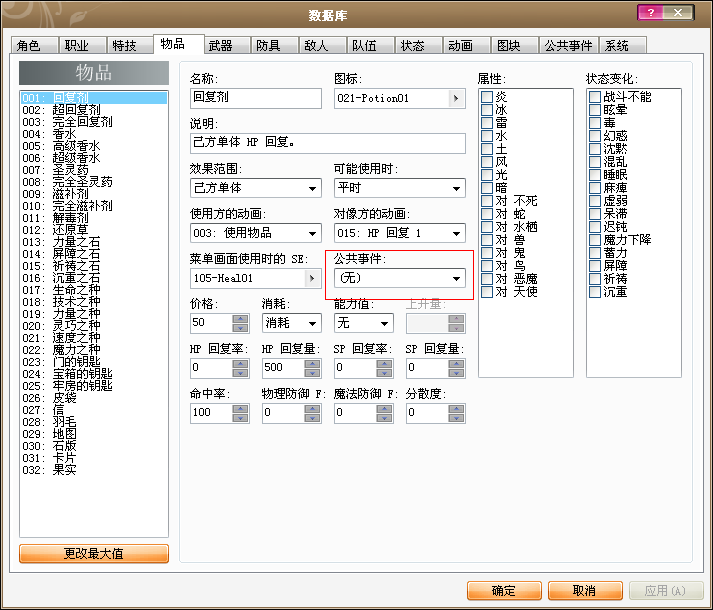Switch to the 特技 tab
Image resolution: width=713 pixels, height=610 pixels.
pos(131,45)
